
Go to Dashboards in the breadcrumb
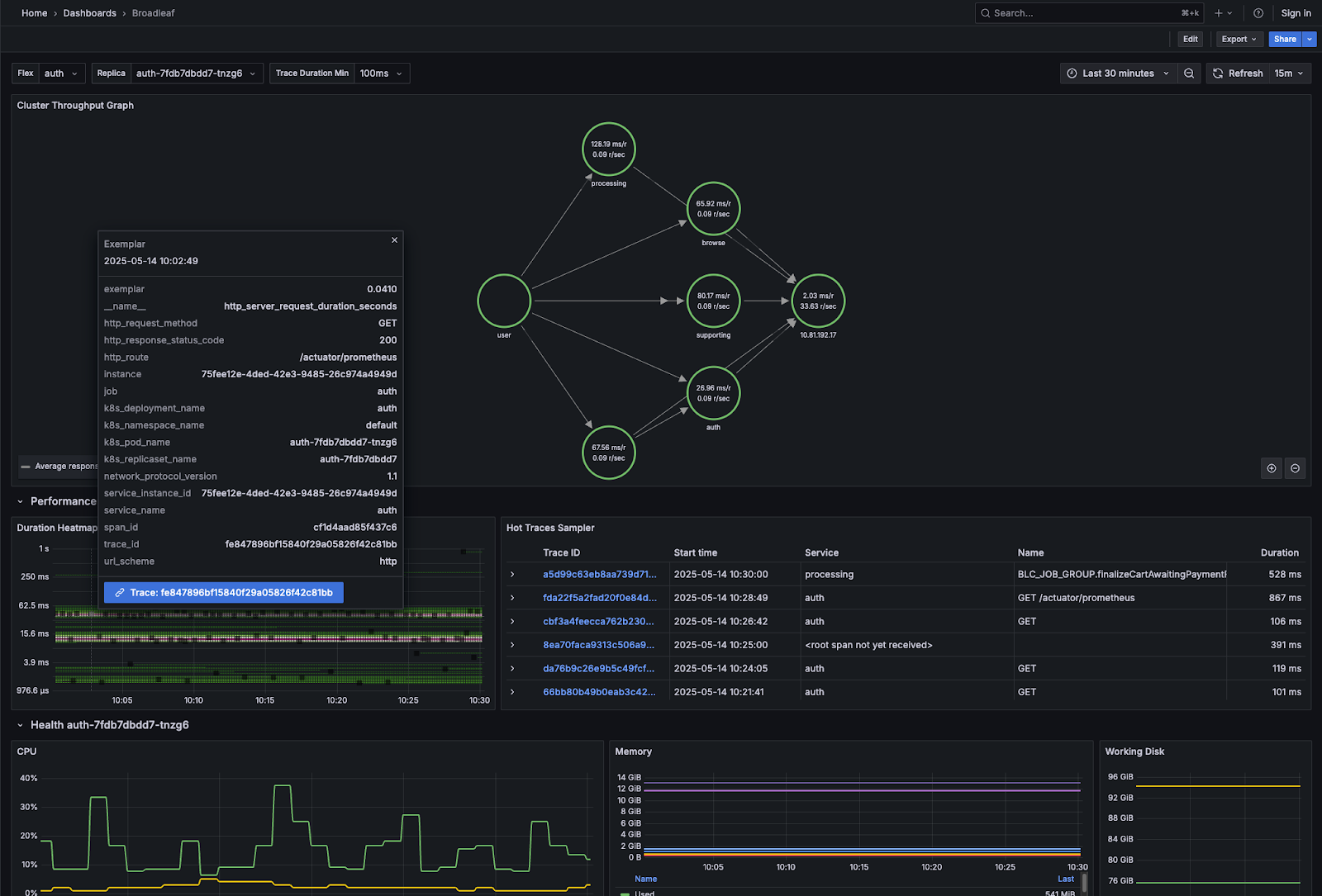click(x=89, y=13)
